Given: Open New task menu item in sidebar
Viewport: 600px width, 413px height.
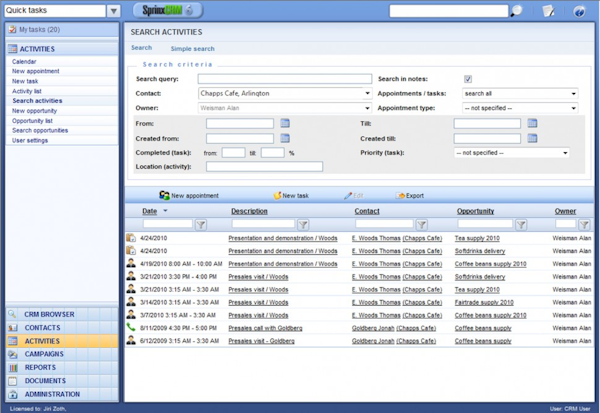Looking at the screenshot, I should click(25, 81).
